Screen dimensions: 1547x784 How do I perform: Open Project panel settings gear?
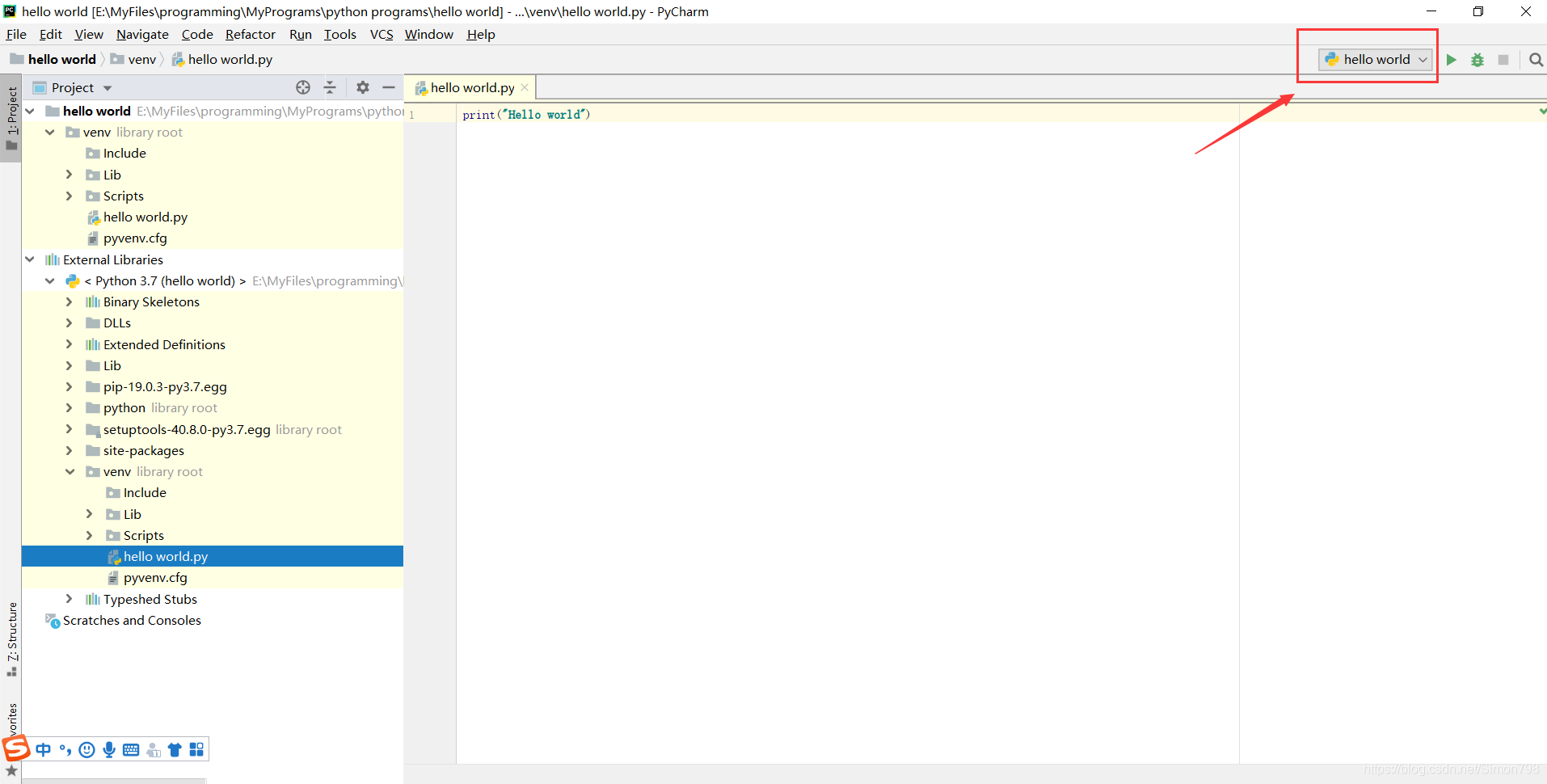[x=363, y=87]
